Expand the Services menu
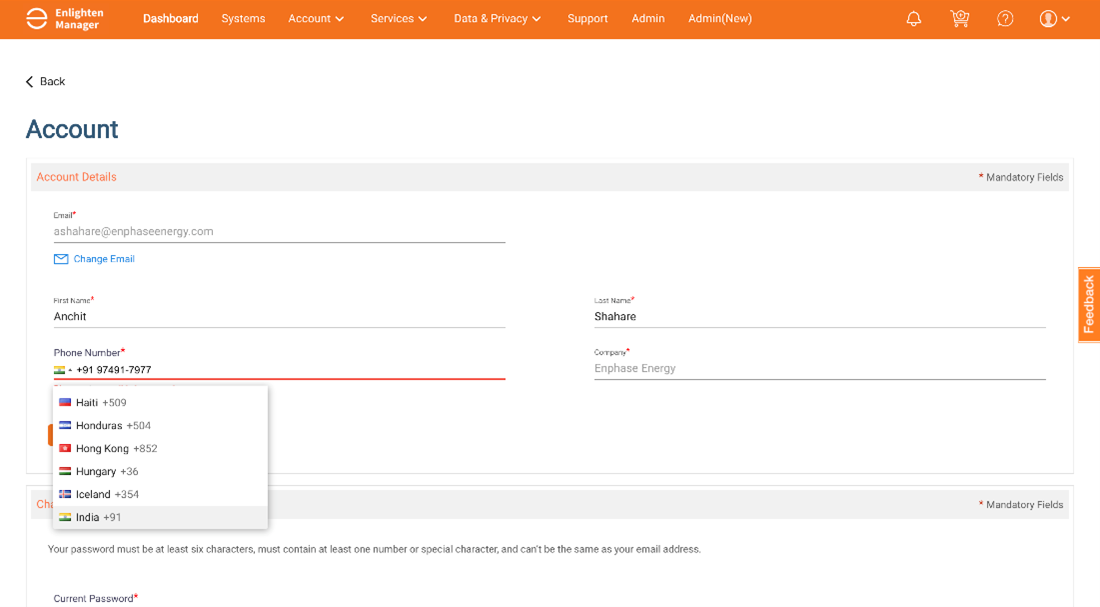1100x607 pixels. 398,19
